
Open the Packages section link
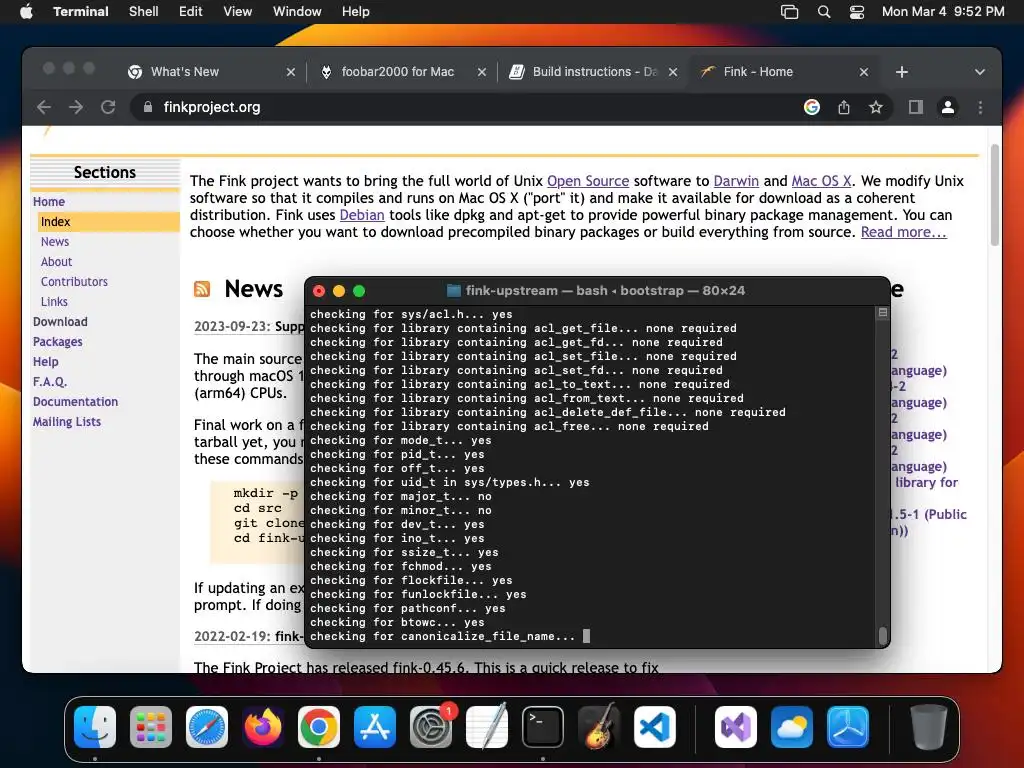(57, 342)
